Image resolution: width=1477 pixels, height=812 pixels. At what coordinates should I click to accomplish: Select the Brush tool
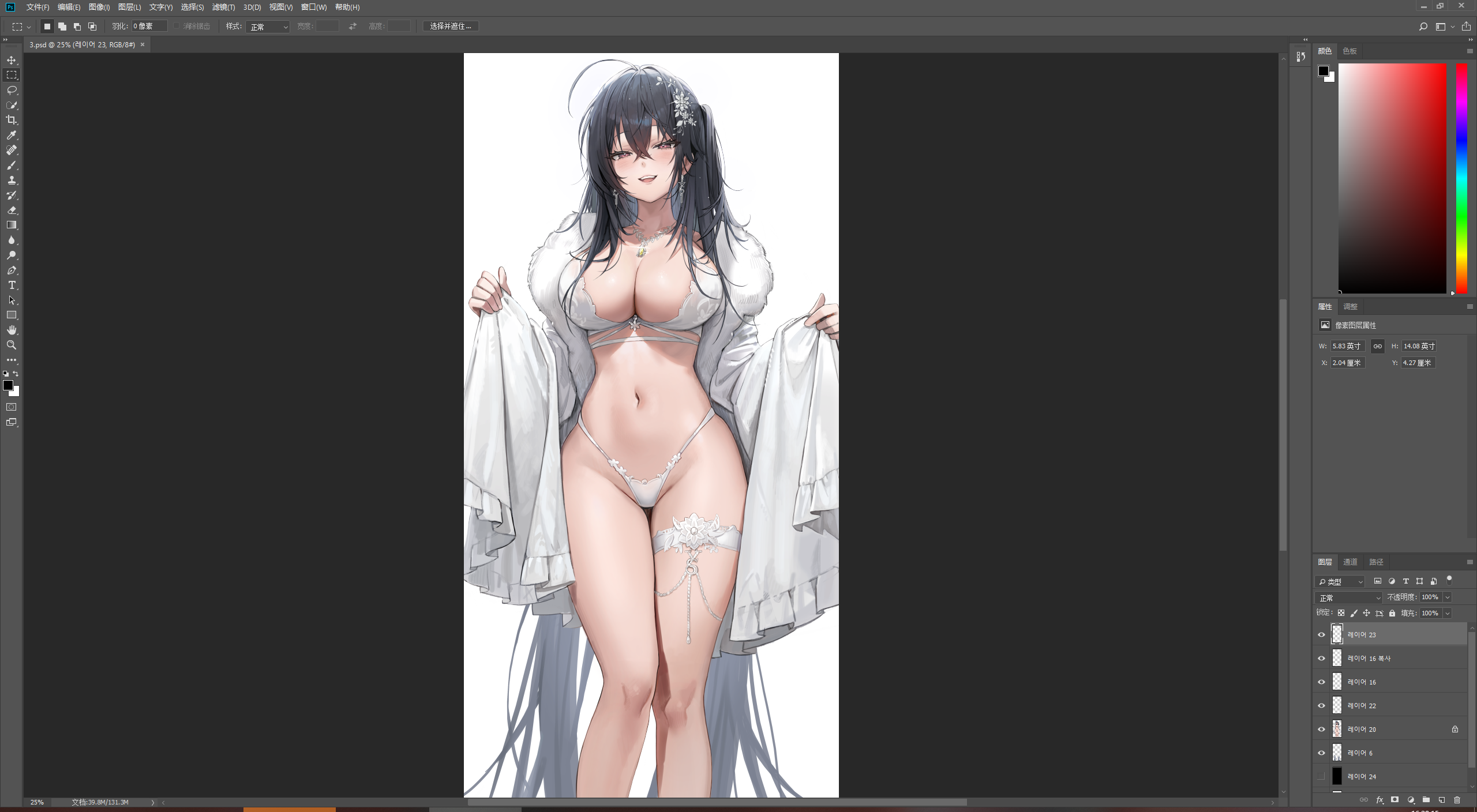(12, 166)
